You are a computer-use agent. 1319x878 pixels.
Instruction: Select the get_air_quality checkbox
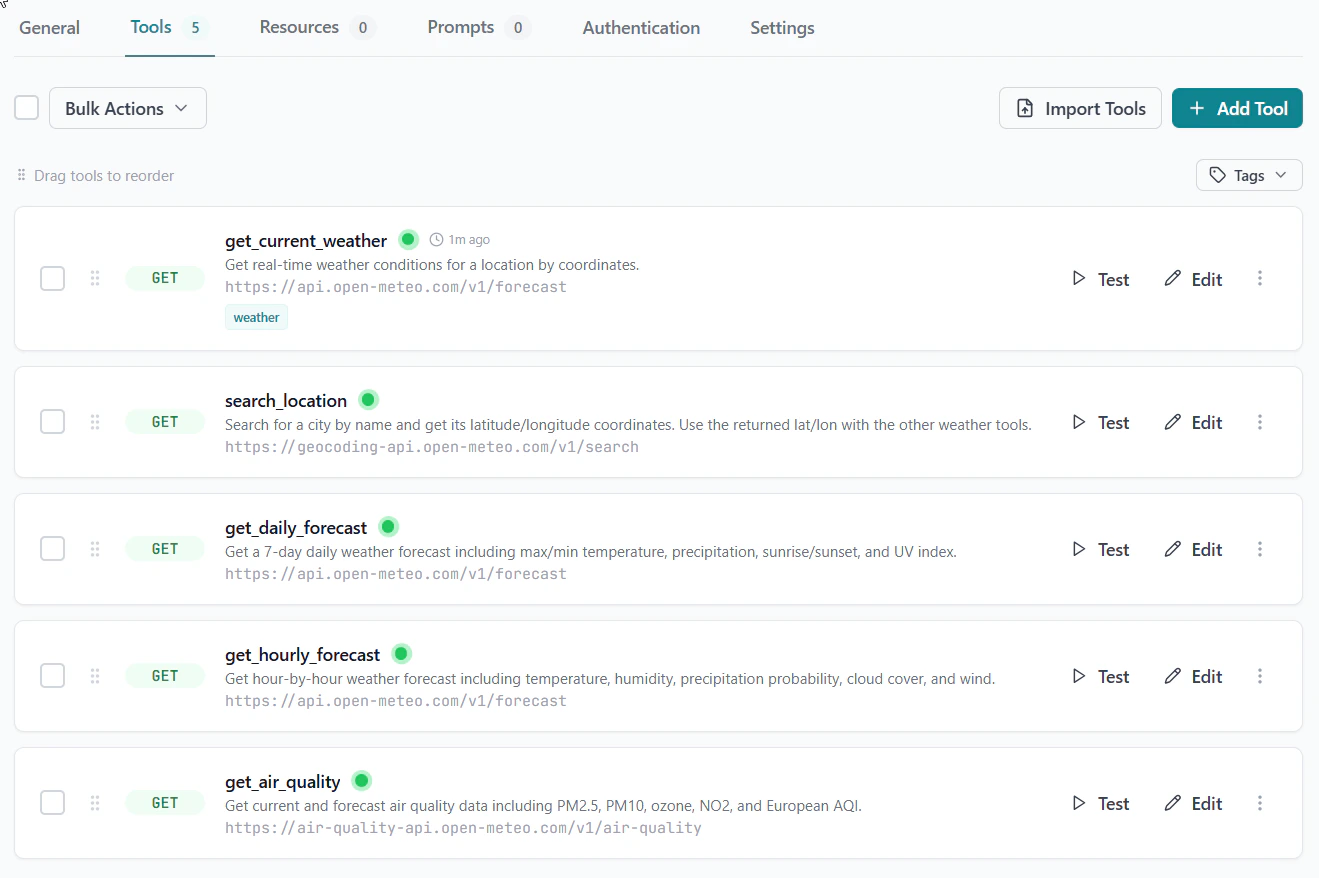[53, 803]
